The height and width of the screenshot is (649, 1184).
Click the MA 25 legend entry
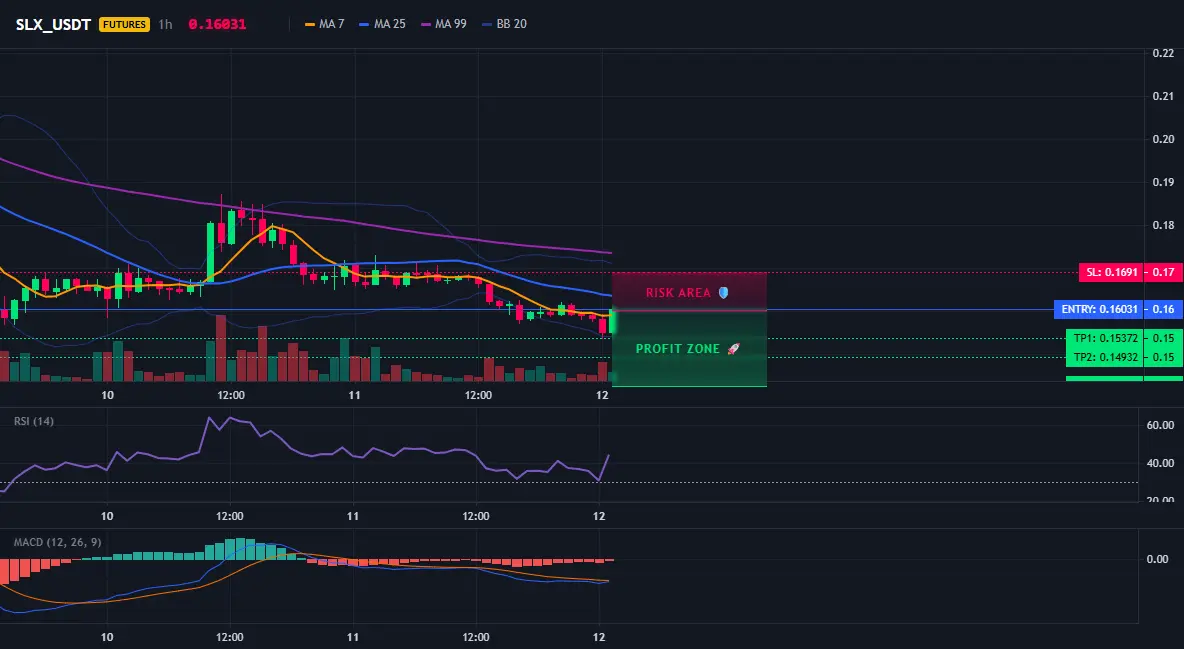(x=383, y=24)
